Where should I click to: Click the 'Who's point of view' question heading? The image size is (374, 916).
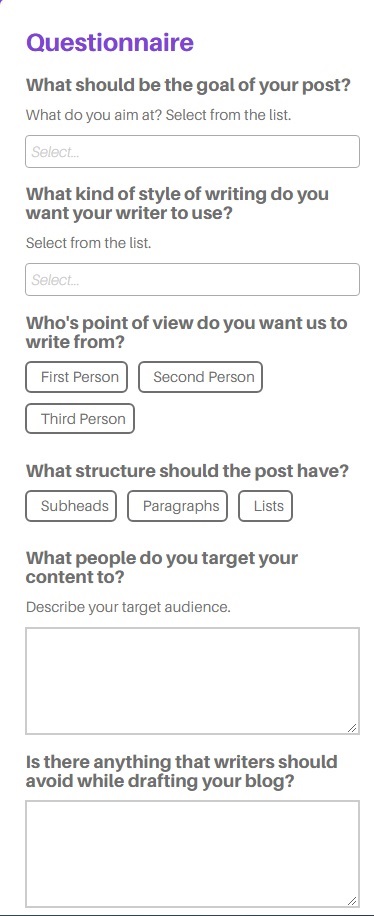coord(186,332)
